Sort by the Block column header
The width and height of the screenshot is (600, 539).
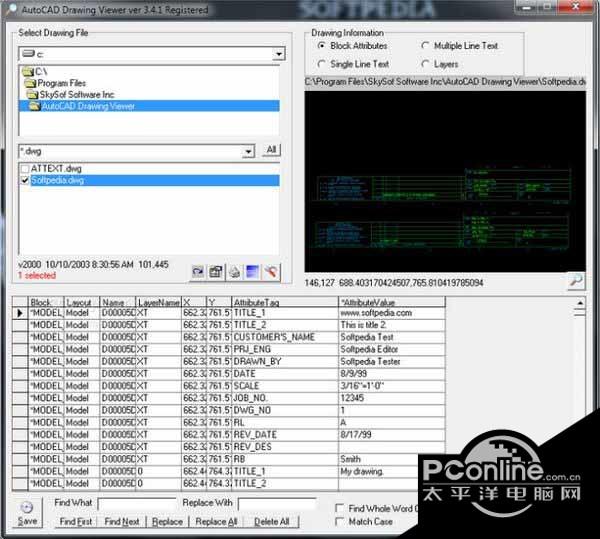46,302
